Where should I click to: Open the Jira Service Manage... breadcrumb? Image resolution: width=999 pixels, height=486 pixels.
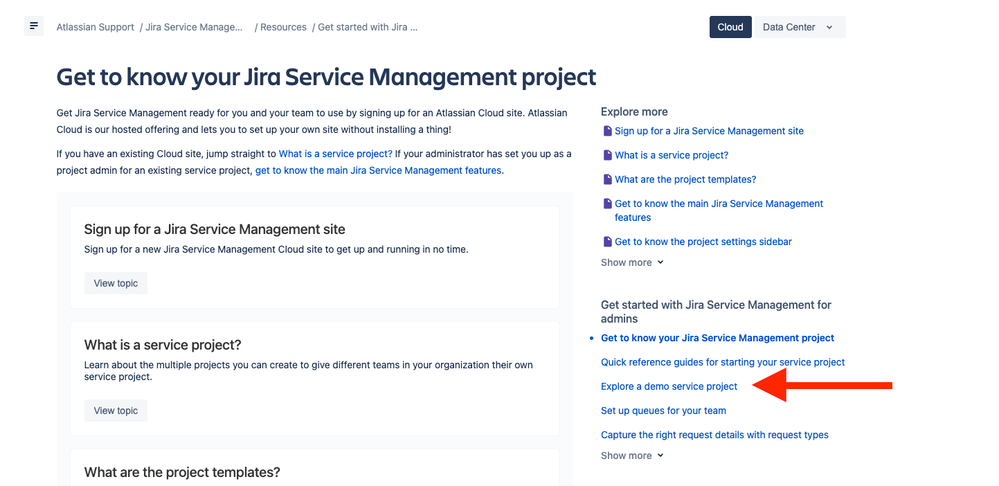194,27
